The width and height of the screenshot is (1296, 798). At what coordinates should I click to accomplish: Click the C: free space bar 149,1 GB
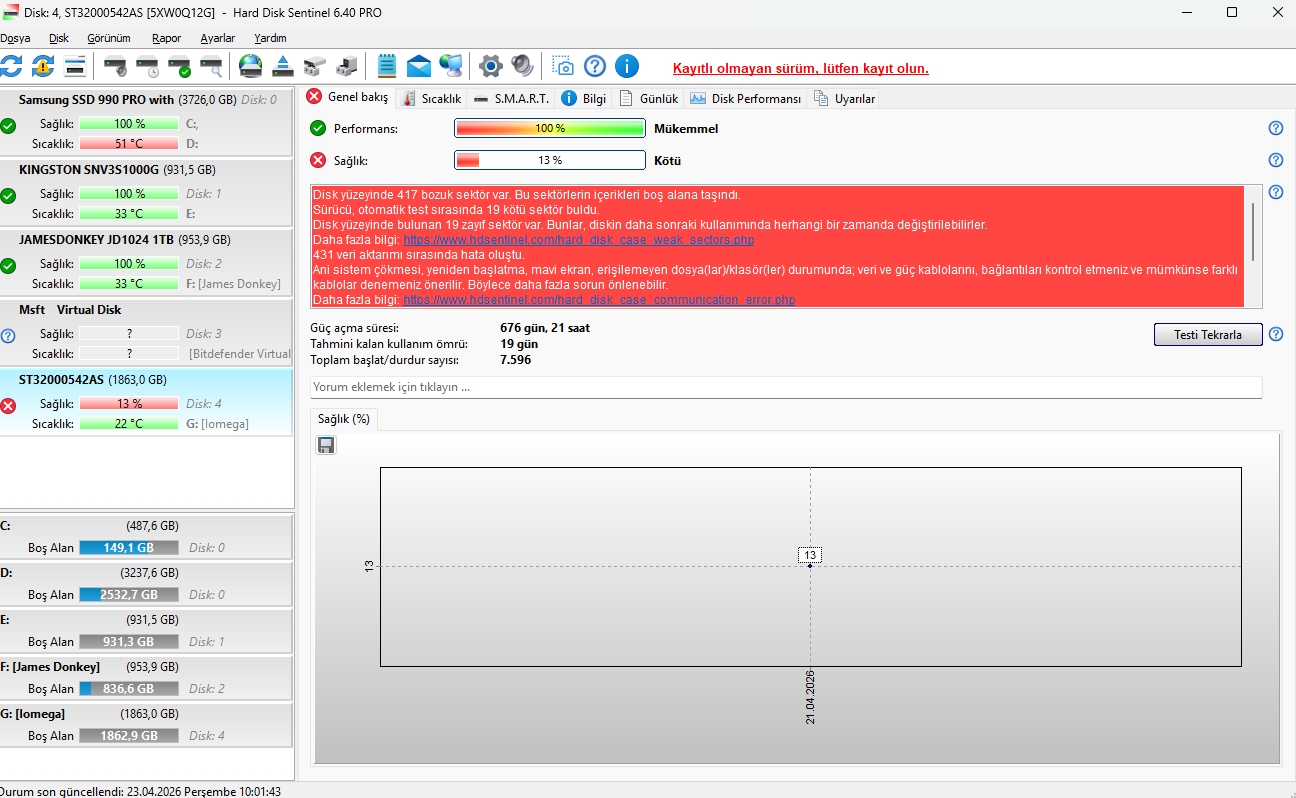point(129,548)
